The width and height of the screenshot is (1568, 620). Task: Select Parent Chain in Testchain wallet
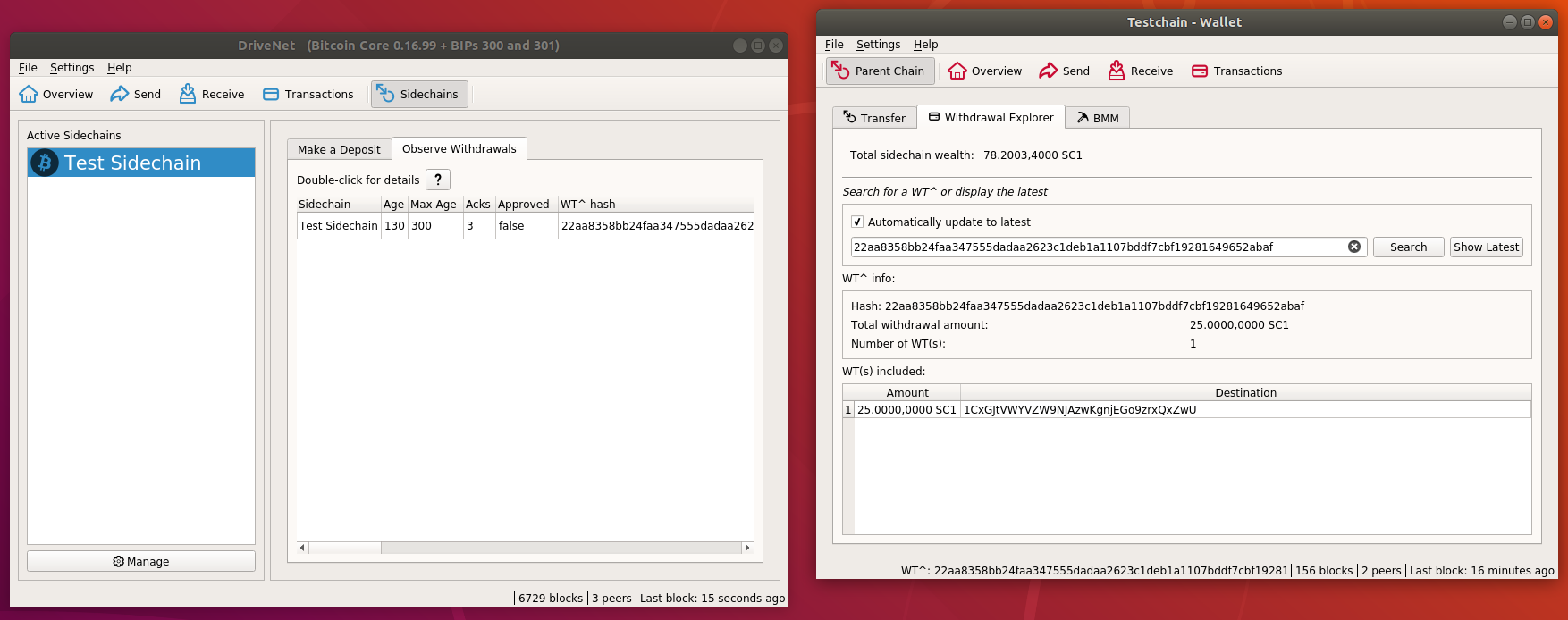[881, 71]
